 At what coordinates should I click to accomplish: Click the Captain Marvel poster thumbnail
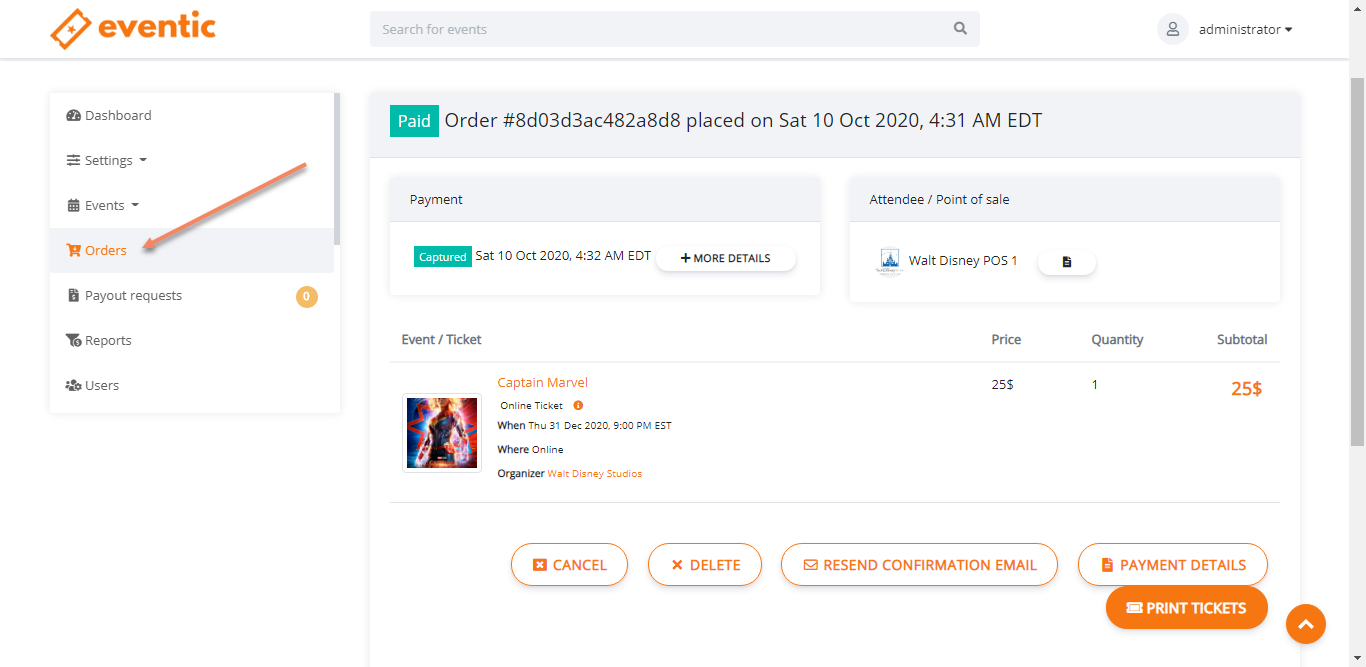442,432
